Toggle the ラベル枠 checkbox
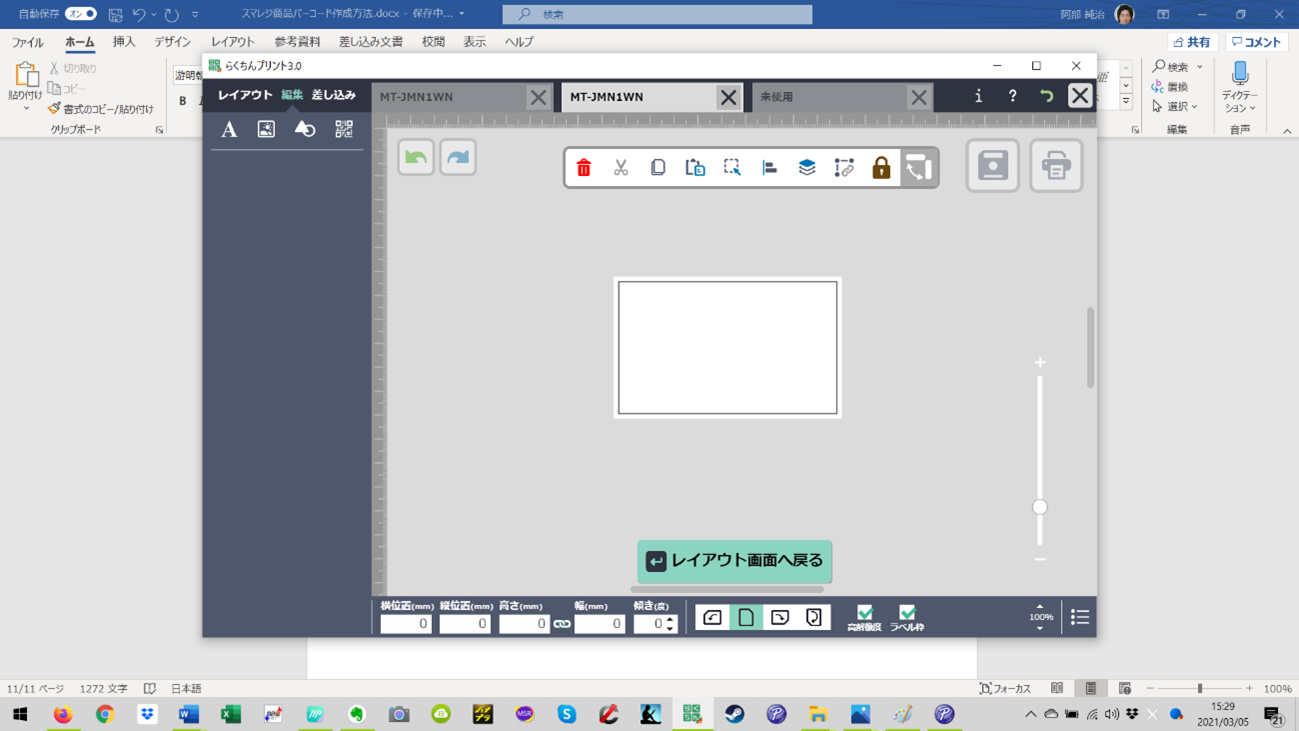The height and width of the screenshot is (731, 1299). (907, 613)
